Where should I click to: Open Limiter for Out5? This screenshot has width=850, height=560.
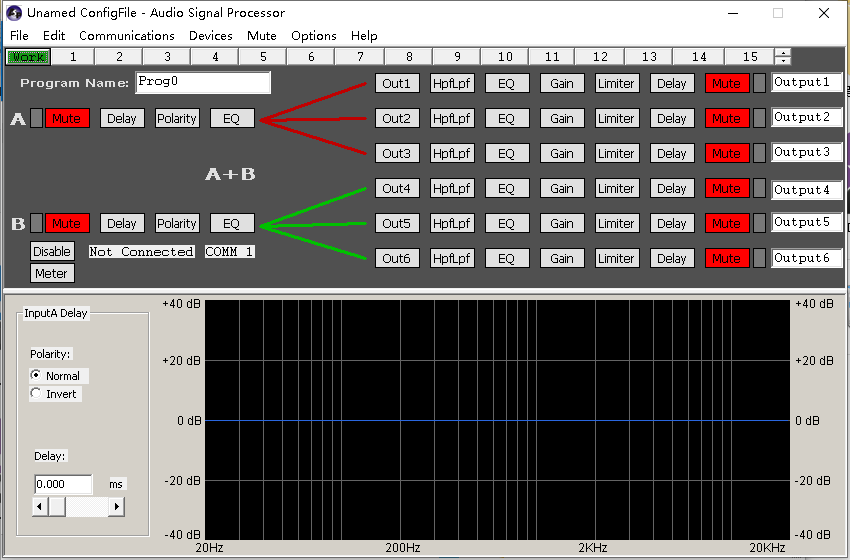coord(616,223)
